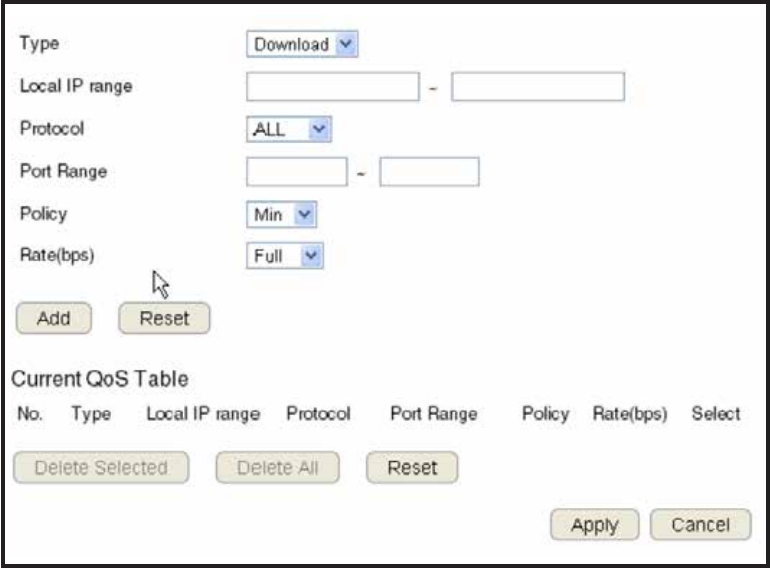Click the Current QoS Table heading
Viewport: 771px width, 568px height.
pos(99,379)
